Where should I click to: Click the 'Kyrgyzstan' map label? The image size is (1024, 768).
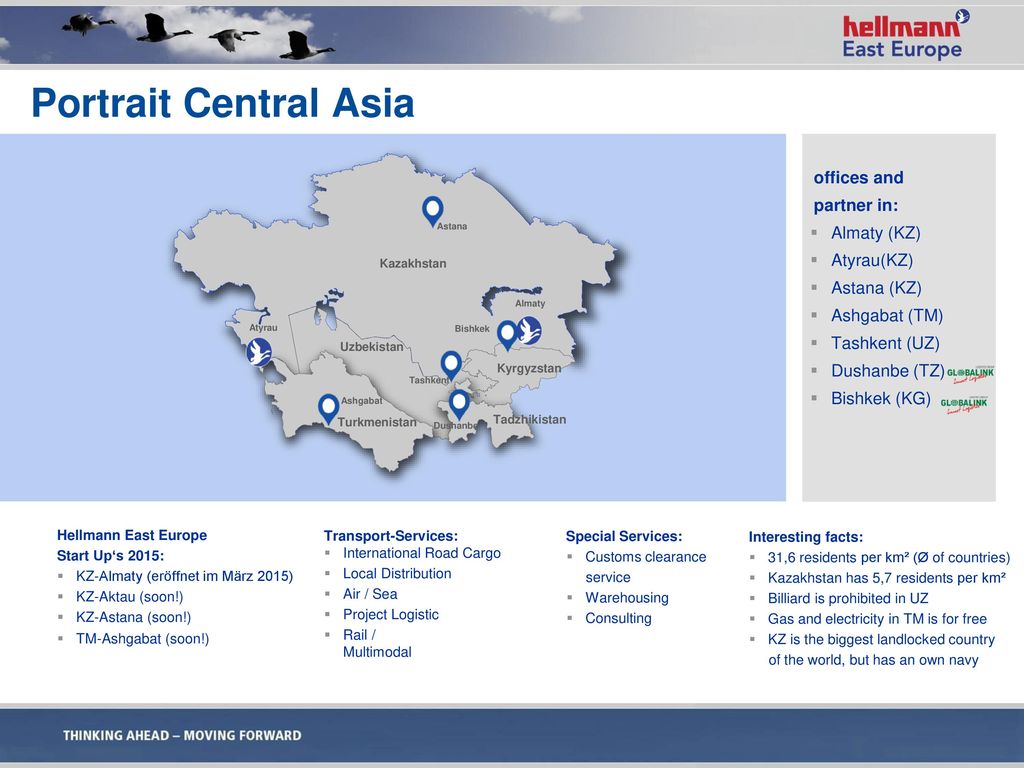[x=529, y=368]
